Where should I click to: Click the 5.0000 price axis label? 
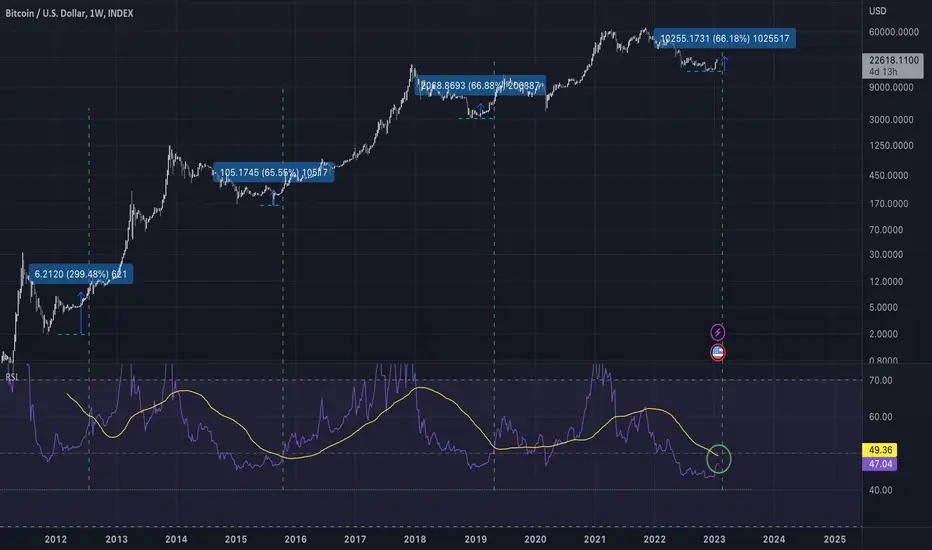[x=884, y=307]
